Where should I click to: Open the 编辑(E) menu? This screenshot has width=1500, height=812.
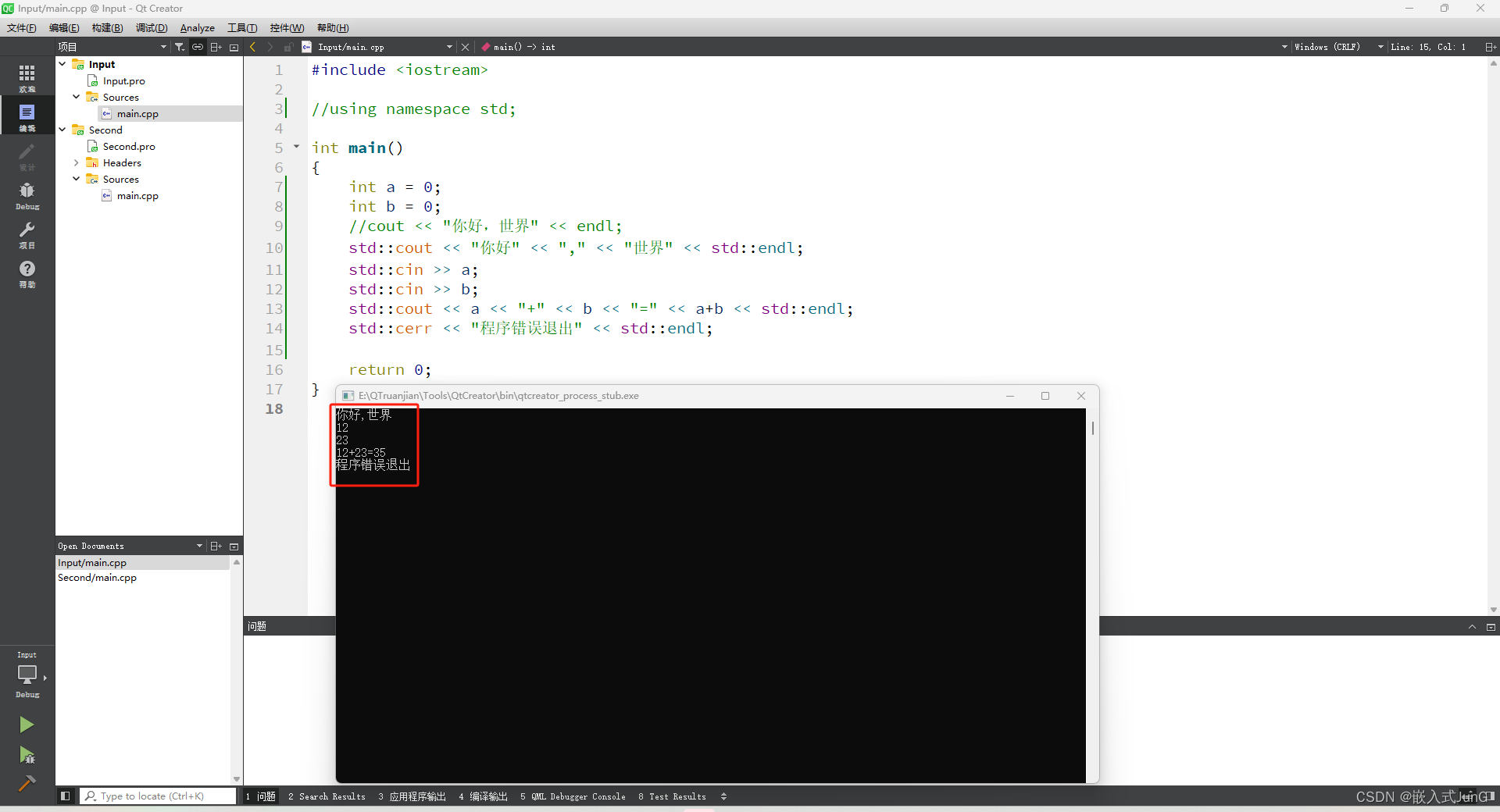coord(64,27)
